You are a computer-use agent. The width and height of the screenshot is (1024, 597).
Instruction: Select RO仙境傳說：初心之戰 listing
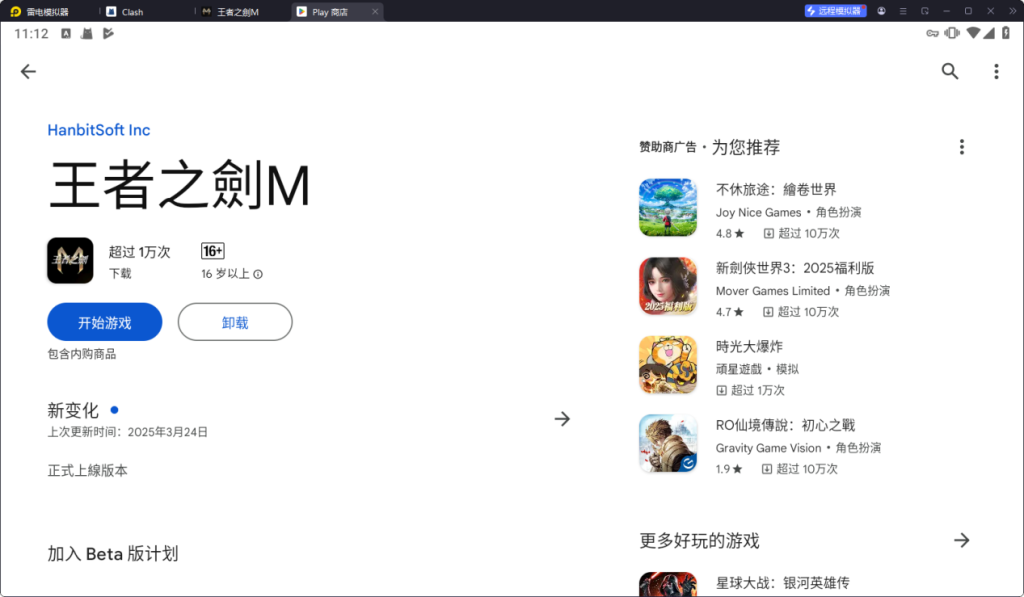pos(803,444)
